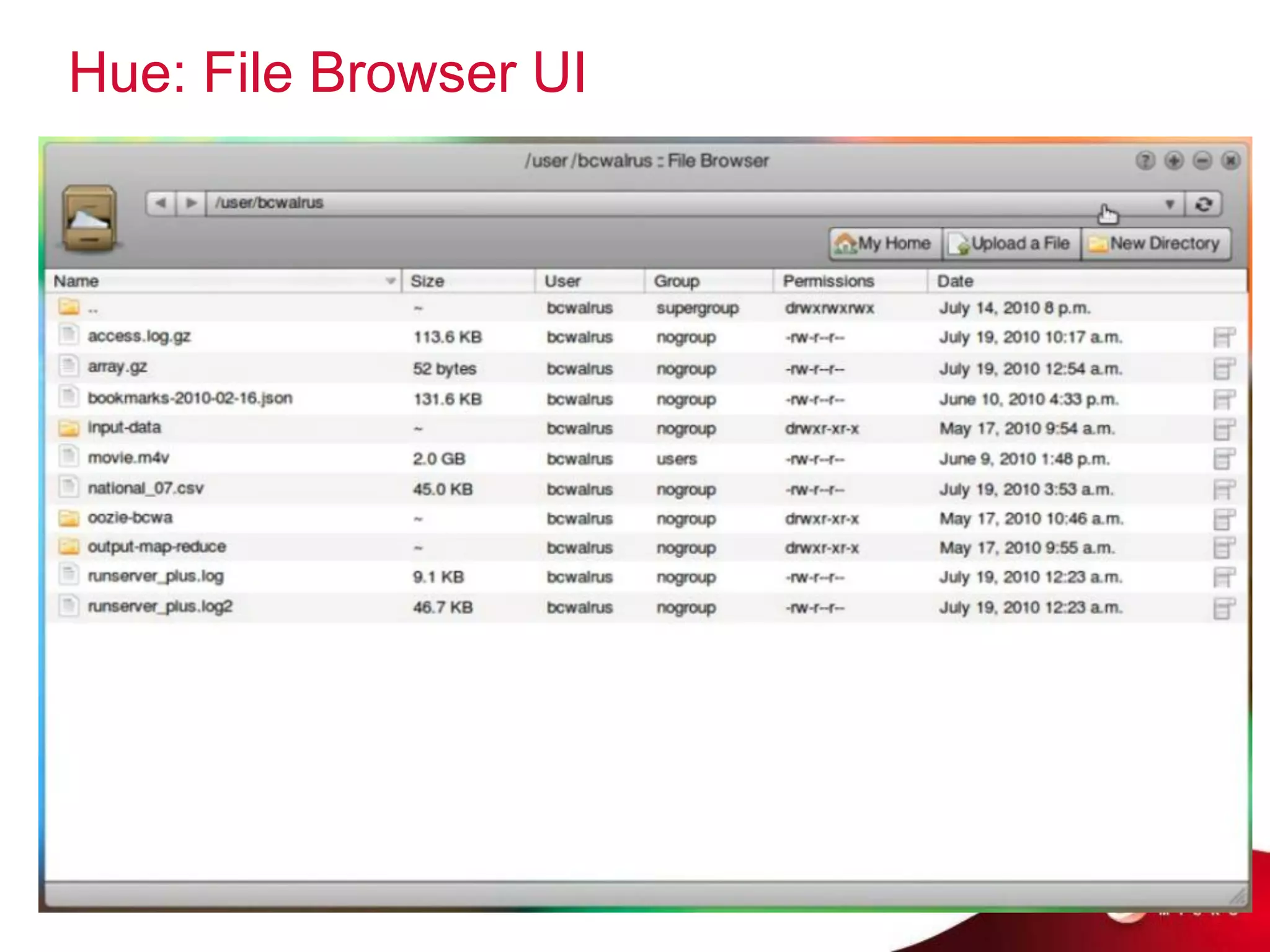1270x952 pixels.
Task: Open the parent directory '..' folder icon
Action: (69, 307)
